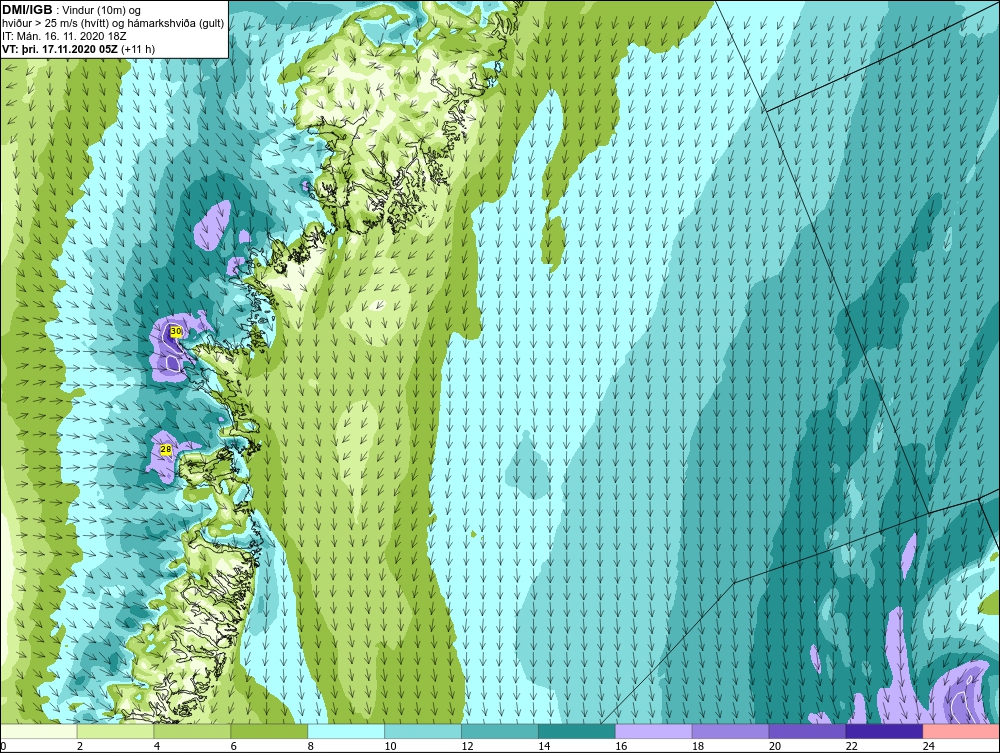This screenshot has height=753, width=1000.
Task: Click legend scale value 2
Action: coord(80,746)
